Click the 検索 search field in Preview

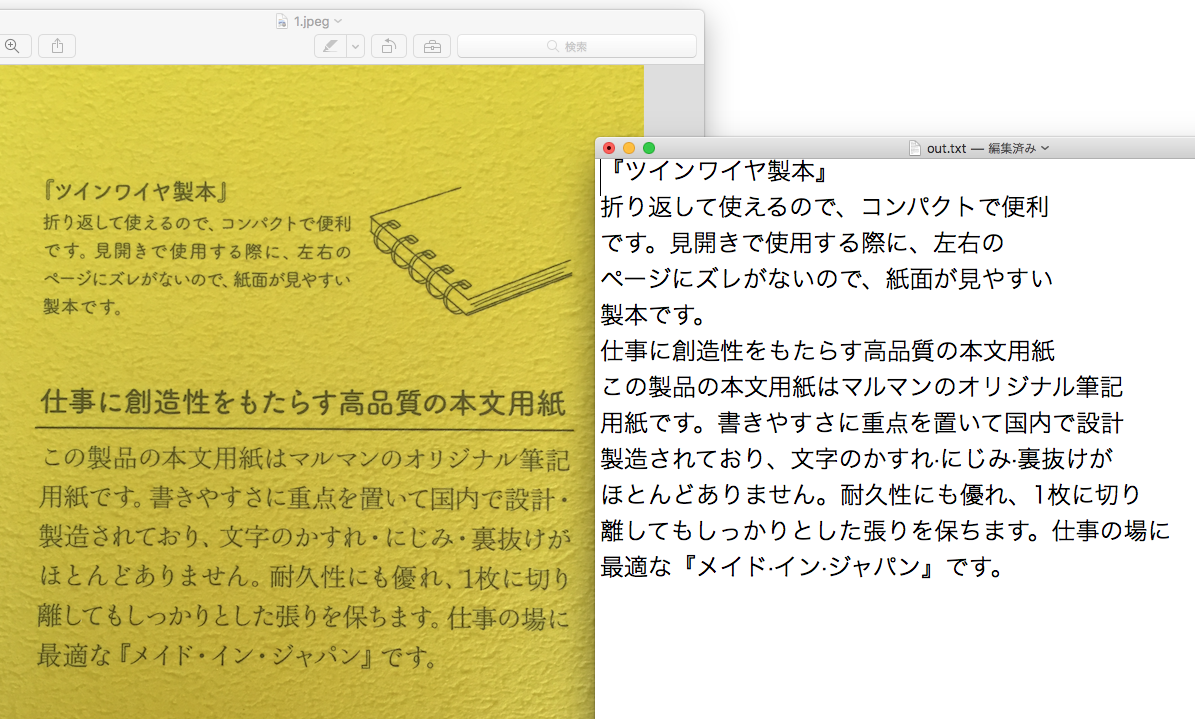(x=577, y=47)
